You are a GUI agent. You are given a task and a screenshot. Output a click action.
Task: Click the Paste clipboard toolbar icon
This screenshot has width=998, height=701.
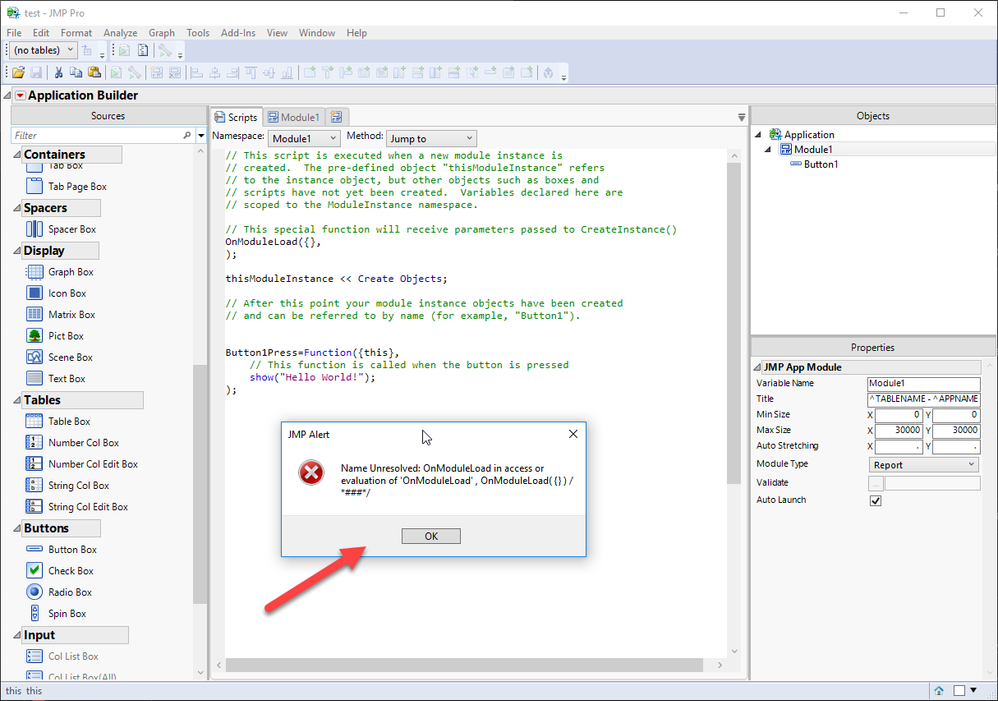(x=94, y=73)
